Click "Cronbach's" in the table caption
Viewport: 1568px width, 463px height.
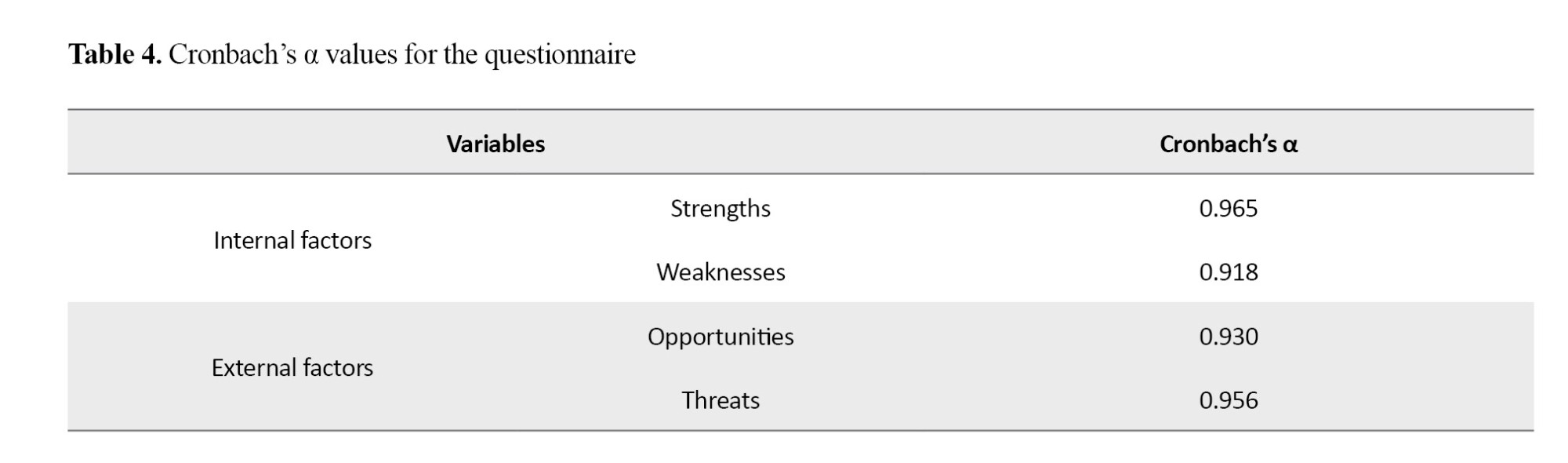pos(232,55)
